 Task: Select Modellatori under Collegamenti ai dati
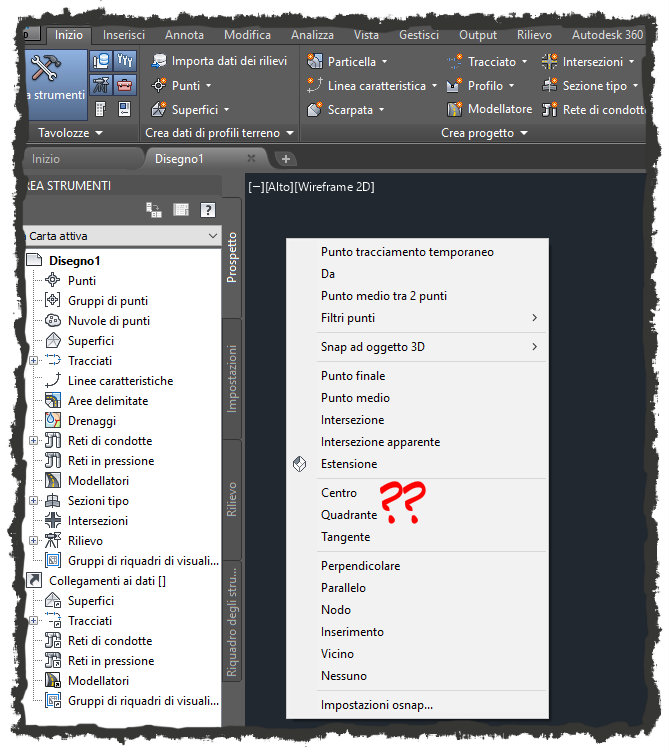(98, 681)
